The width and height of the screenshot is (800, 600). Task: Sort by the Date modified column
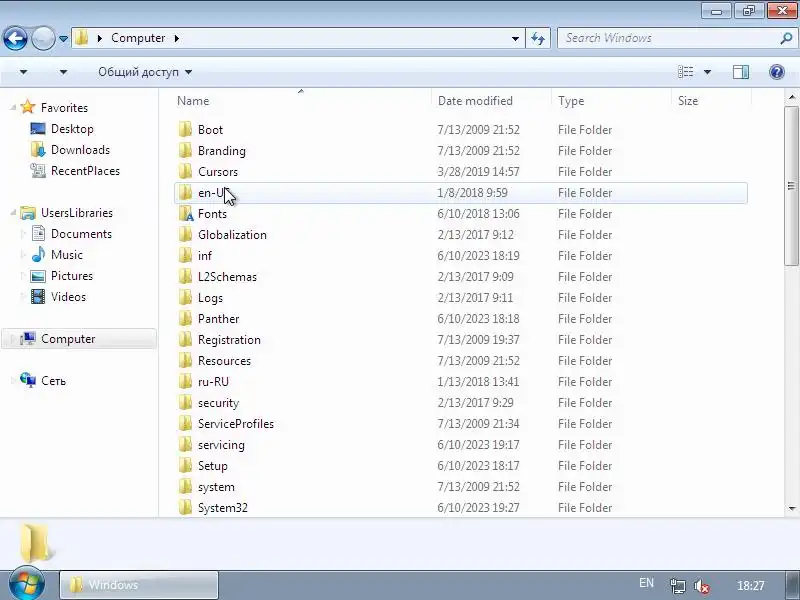[475, 101]
